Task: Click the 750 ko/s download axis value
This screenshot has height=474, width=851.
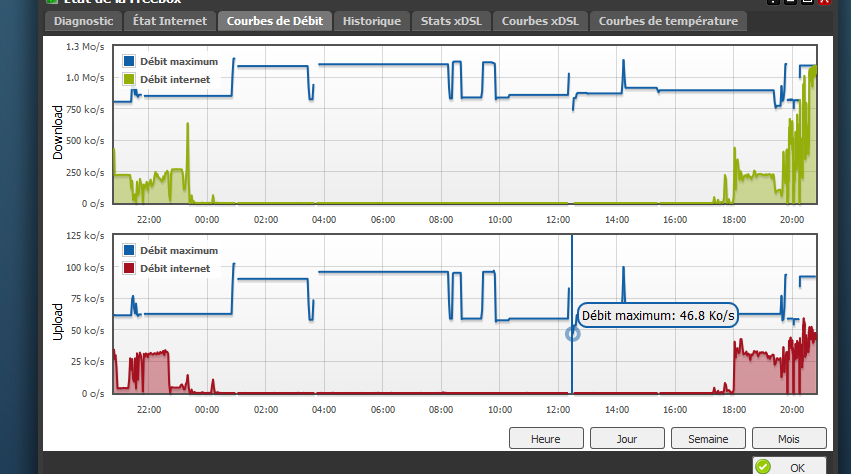Action: 85,110
